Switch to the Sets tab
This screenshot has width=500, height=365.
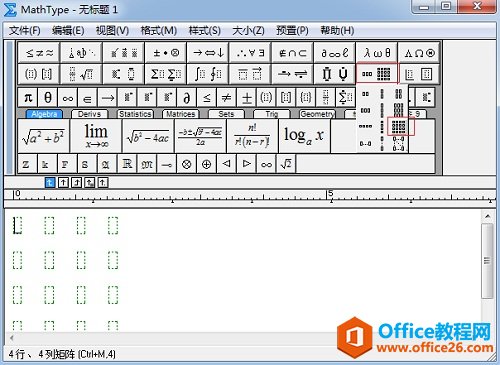point(226,114)
